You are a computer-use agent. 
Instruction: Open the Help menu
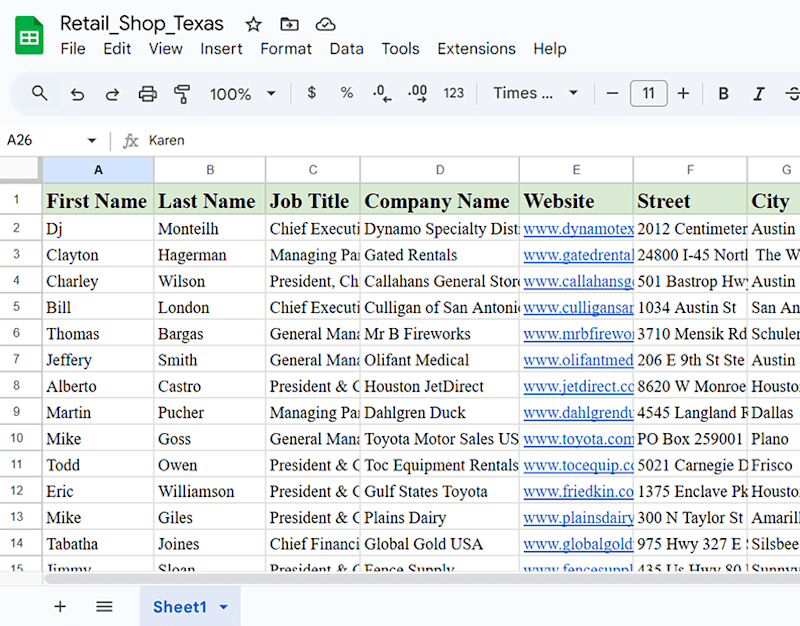point(549,49)
